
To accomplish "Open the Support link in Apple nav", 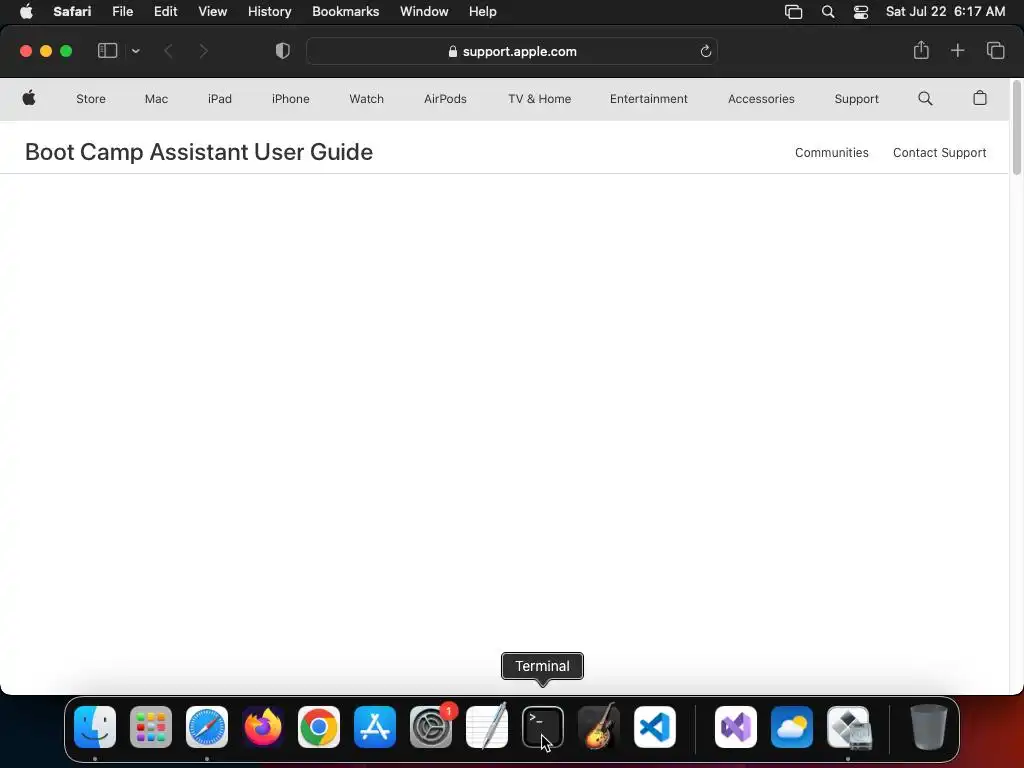I will coord(856,99).
